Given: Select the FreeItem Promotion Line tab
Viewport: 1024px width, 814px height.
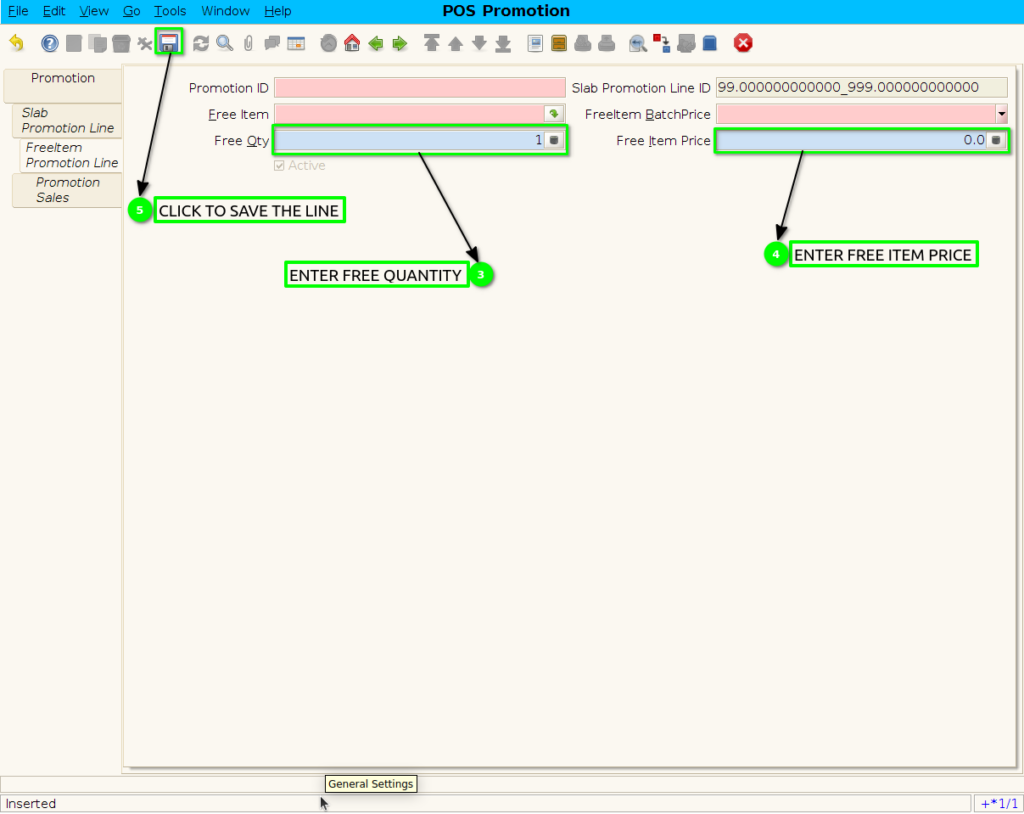Looking at the screenshot, I should click(71, 155).
